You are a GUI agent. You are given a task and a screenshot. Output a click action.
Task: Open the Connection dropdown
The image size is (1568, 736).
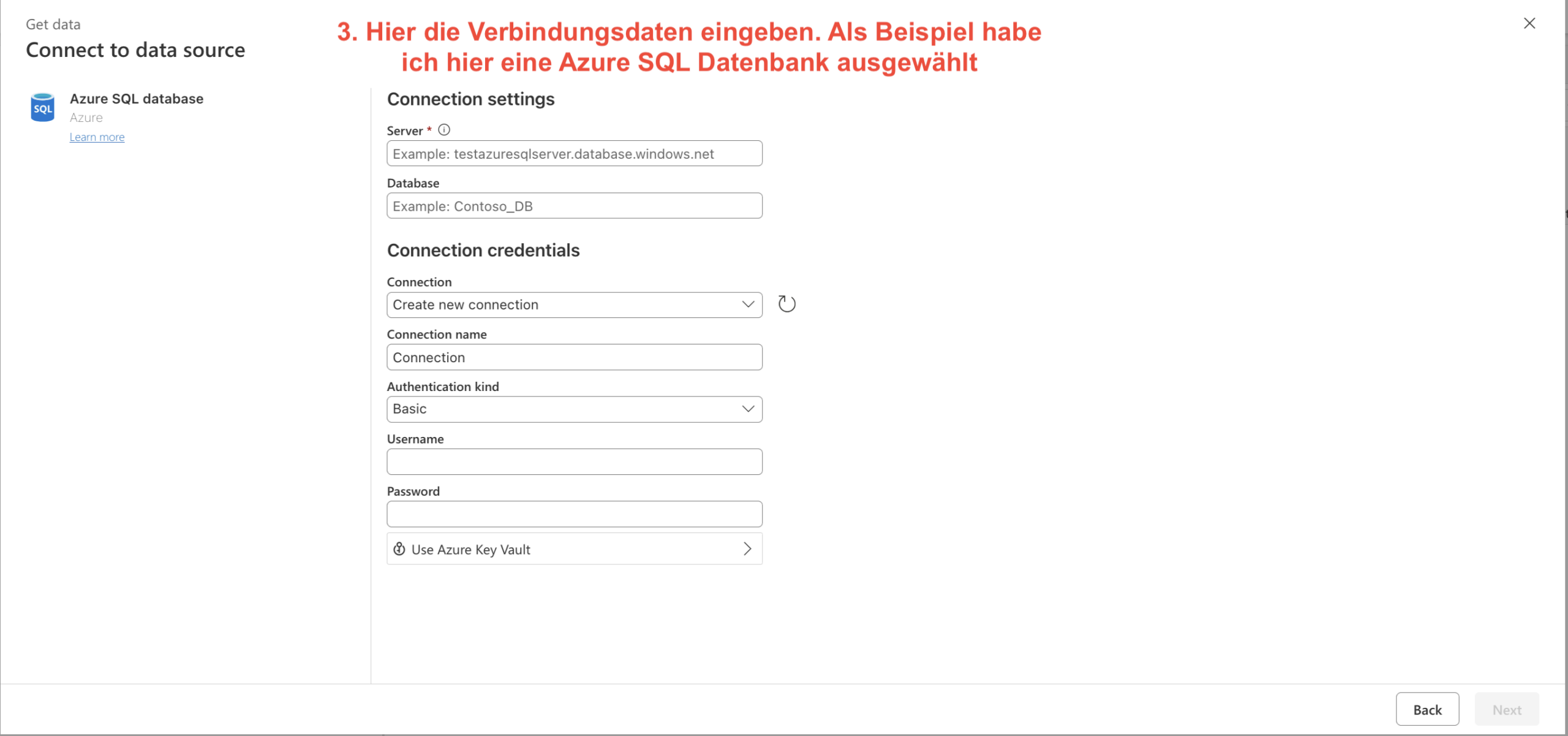[x=574, y=305]
